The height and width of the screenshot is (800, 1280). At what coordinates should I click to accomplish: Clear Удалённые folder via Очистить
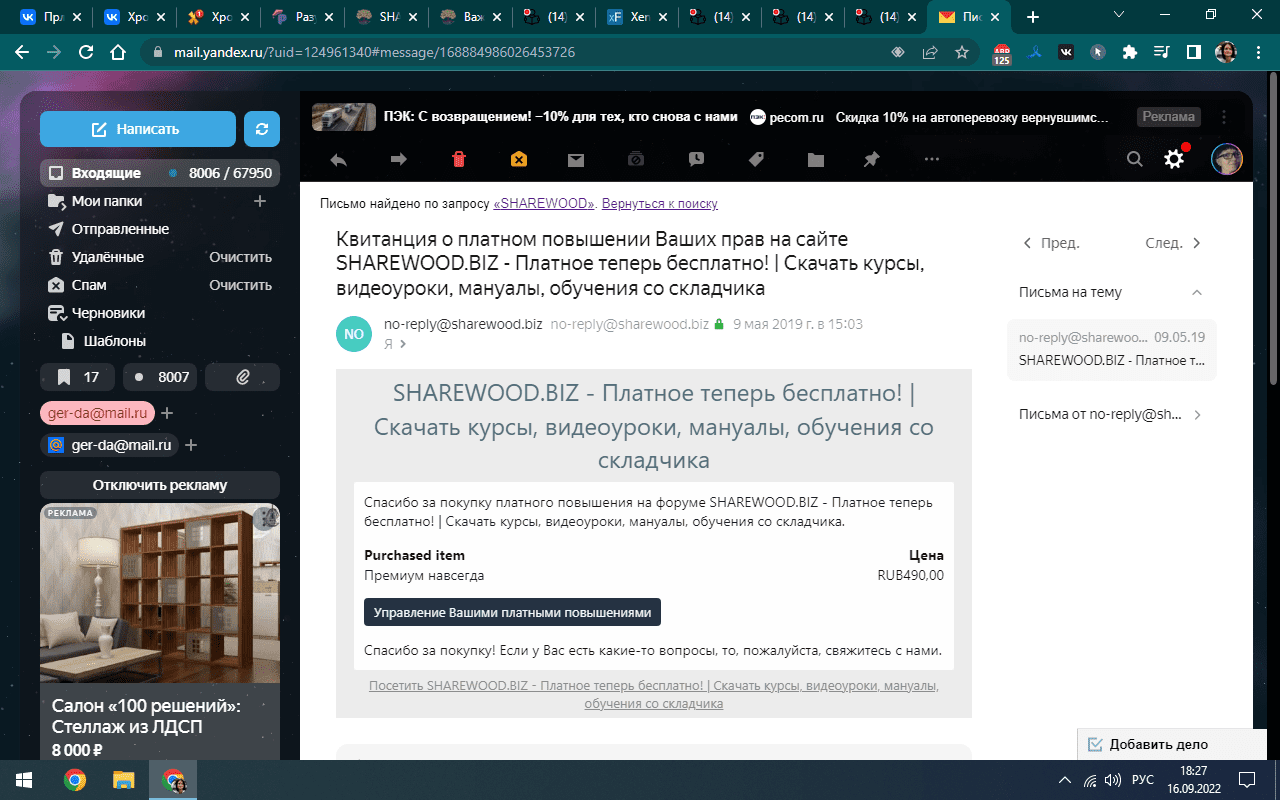pyautogui.click(x=240, y=257)
